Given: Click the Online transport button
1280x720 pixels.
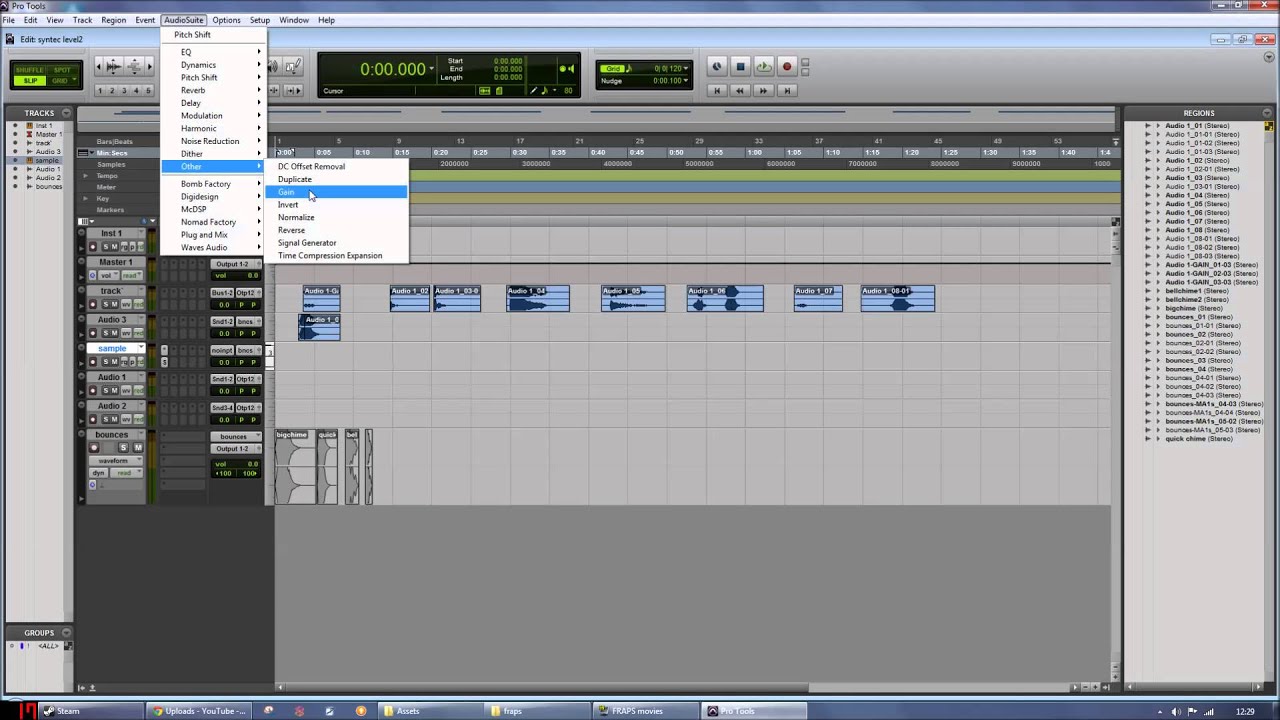Looking at the screenshot, I should [716, 67].
